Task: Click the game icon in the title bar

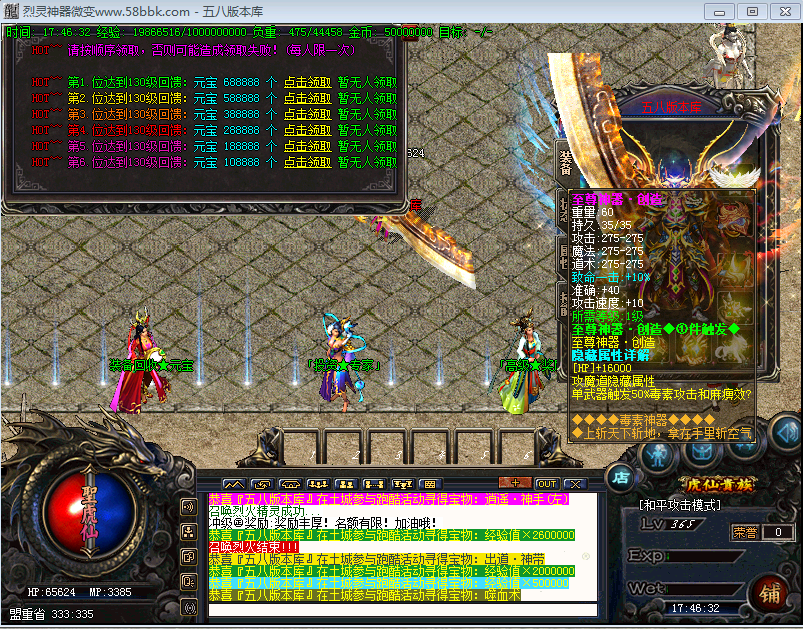Action: coord(11,11)
